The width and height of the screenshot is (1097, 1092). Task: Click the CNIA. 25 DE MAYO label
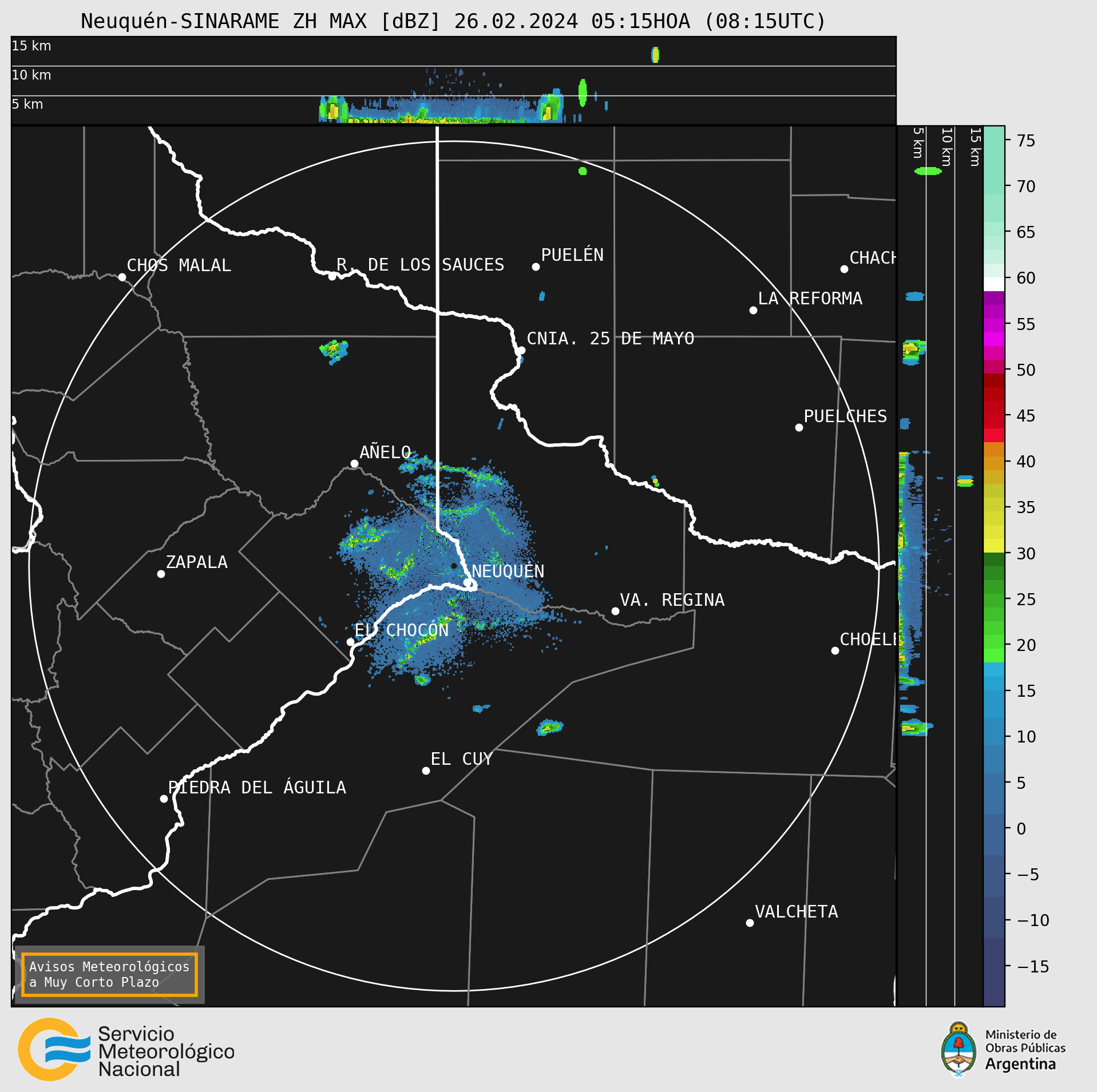coord(610,338)
